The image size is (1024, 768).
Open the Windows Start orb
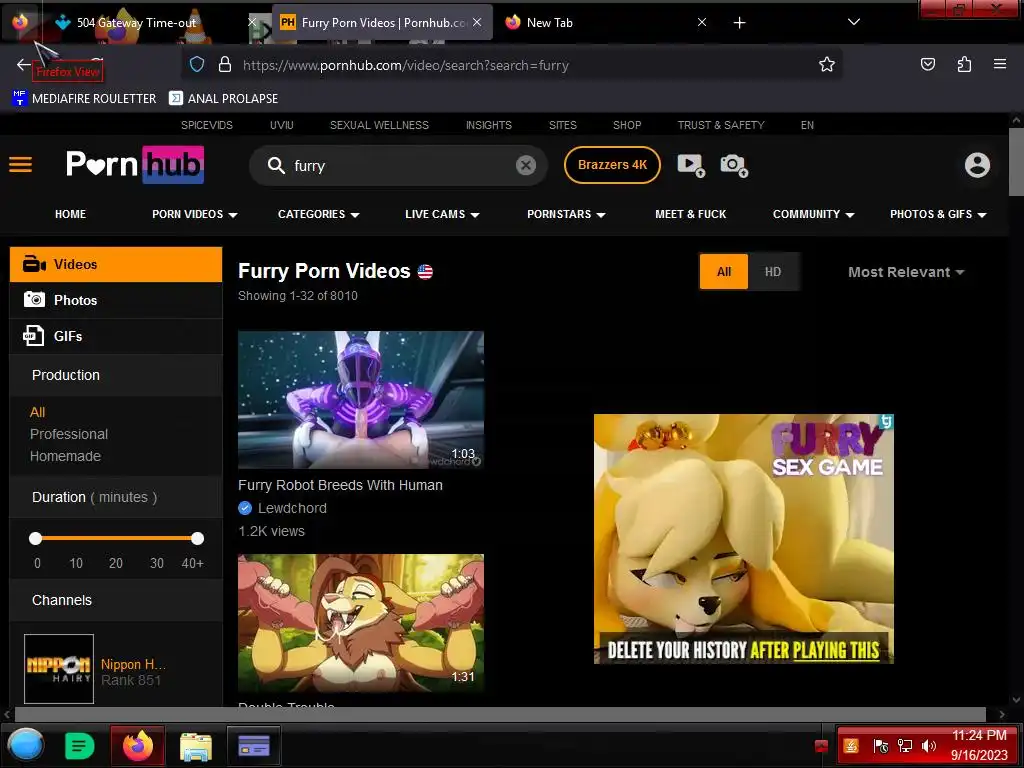25,745
